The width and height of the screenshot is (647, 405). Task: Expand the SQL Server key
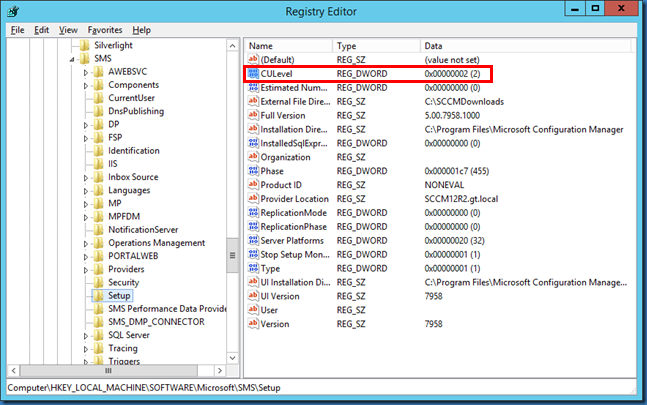pyautogui.click(x=86, y=336)
